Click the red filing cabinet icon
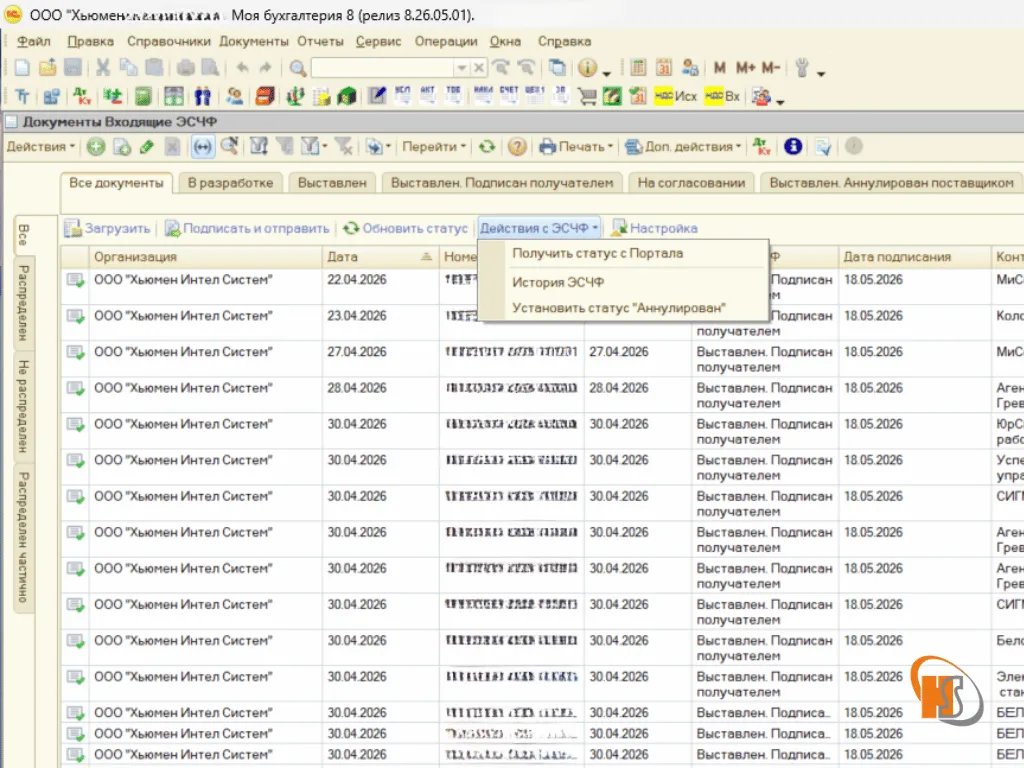 coord(264,97)
